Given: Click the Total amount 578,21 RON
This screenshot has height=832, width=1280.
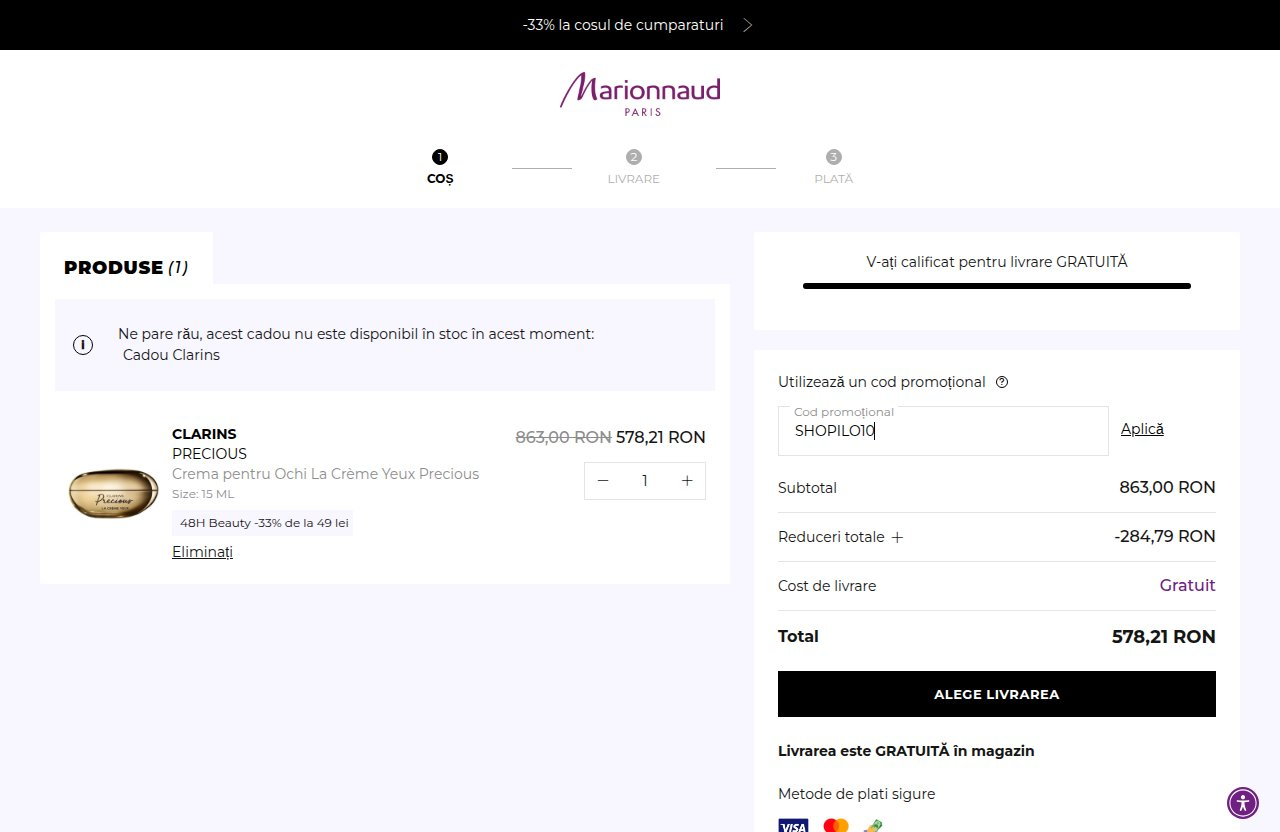Looking at the screenshot, I should pos(1164,637).
